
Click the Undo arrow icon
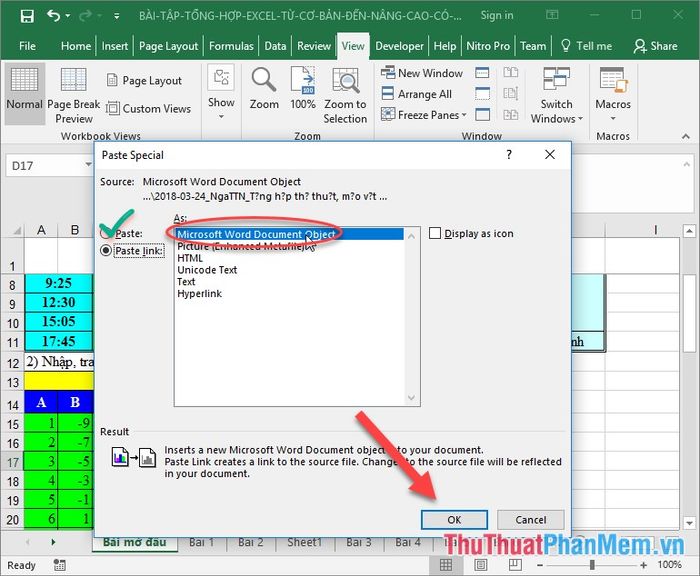click(x=54, y=16)
